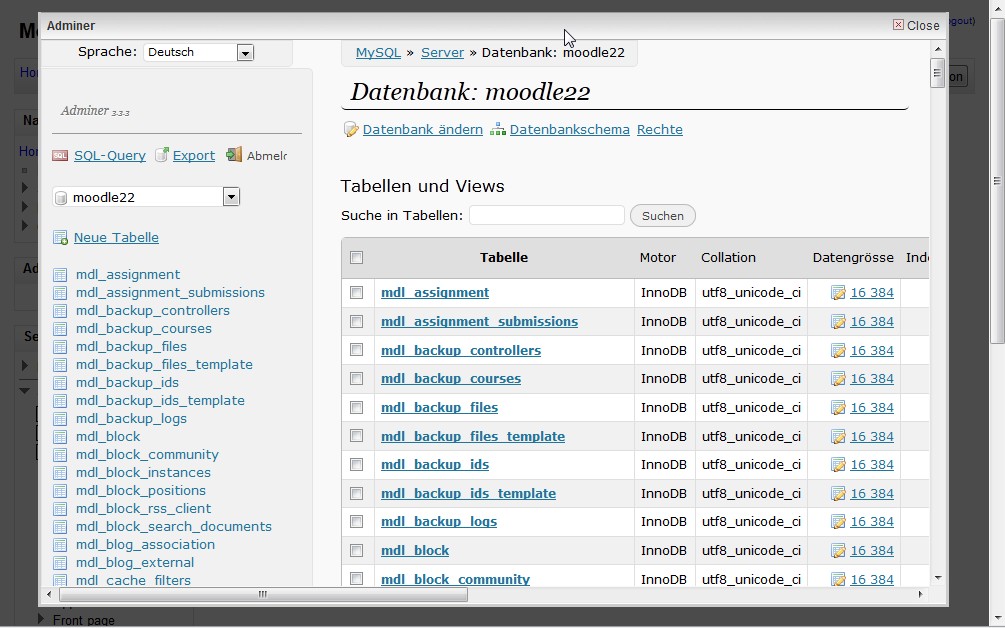Focus the Suche in Tabellen input field

coord(547,215)
